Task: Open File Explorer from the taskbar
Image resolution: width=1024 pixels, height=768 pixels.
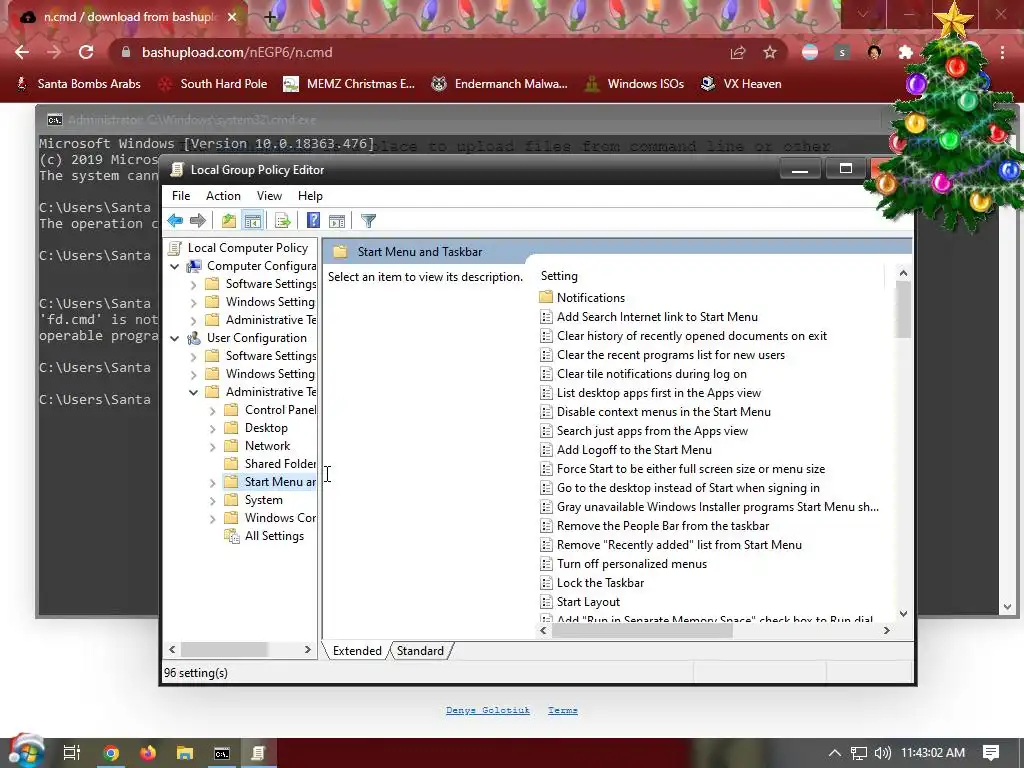Action: click(x=185, y=753)
